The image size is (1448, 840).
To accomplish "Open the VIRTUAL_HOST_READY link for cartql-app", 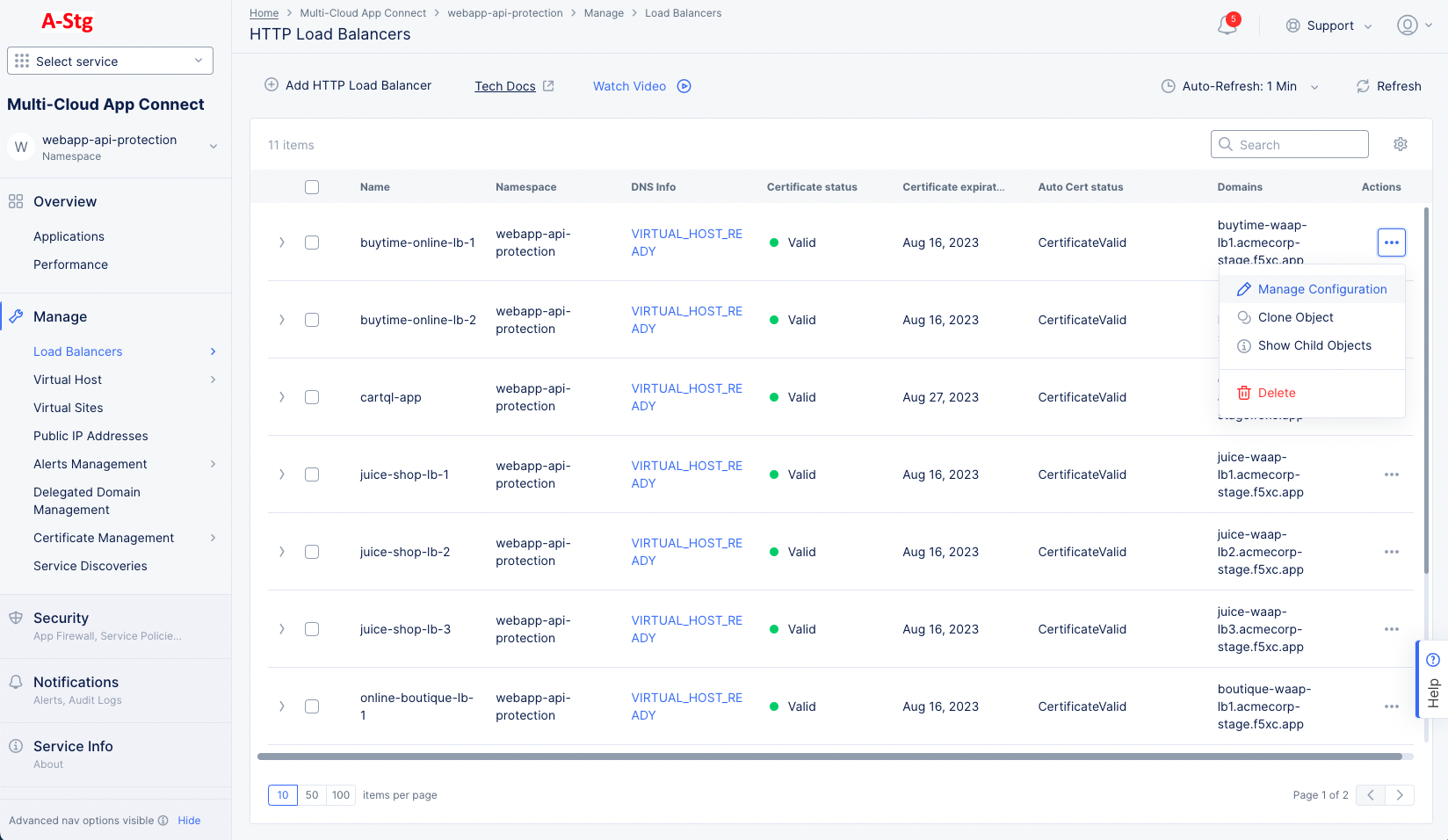I will [686, 397].
